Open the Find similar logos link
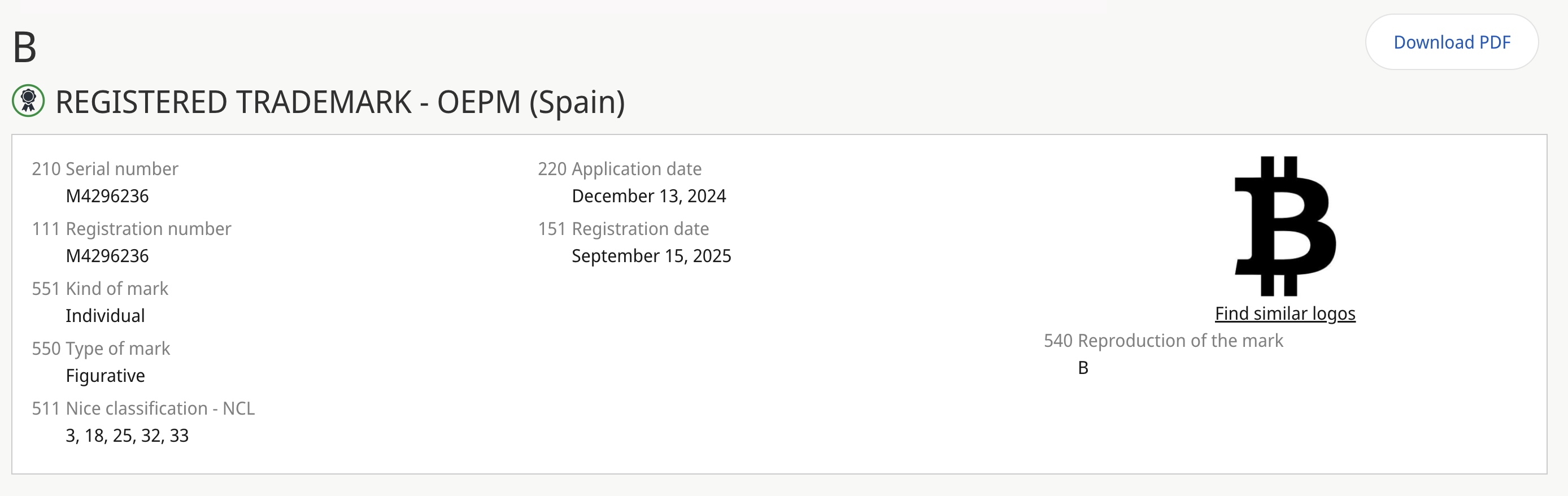Screen dimensions: 1568x496 pos(1284,314)
